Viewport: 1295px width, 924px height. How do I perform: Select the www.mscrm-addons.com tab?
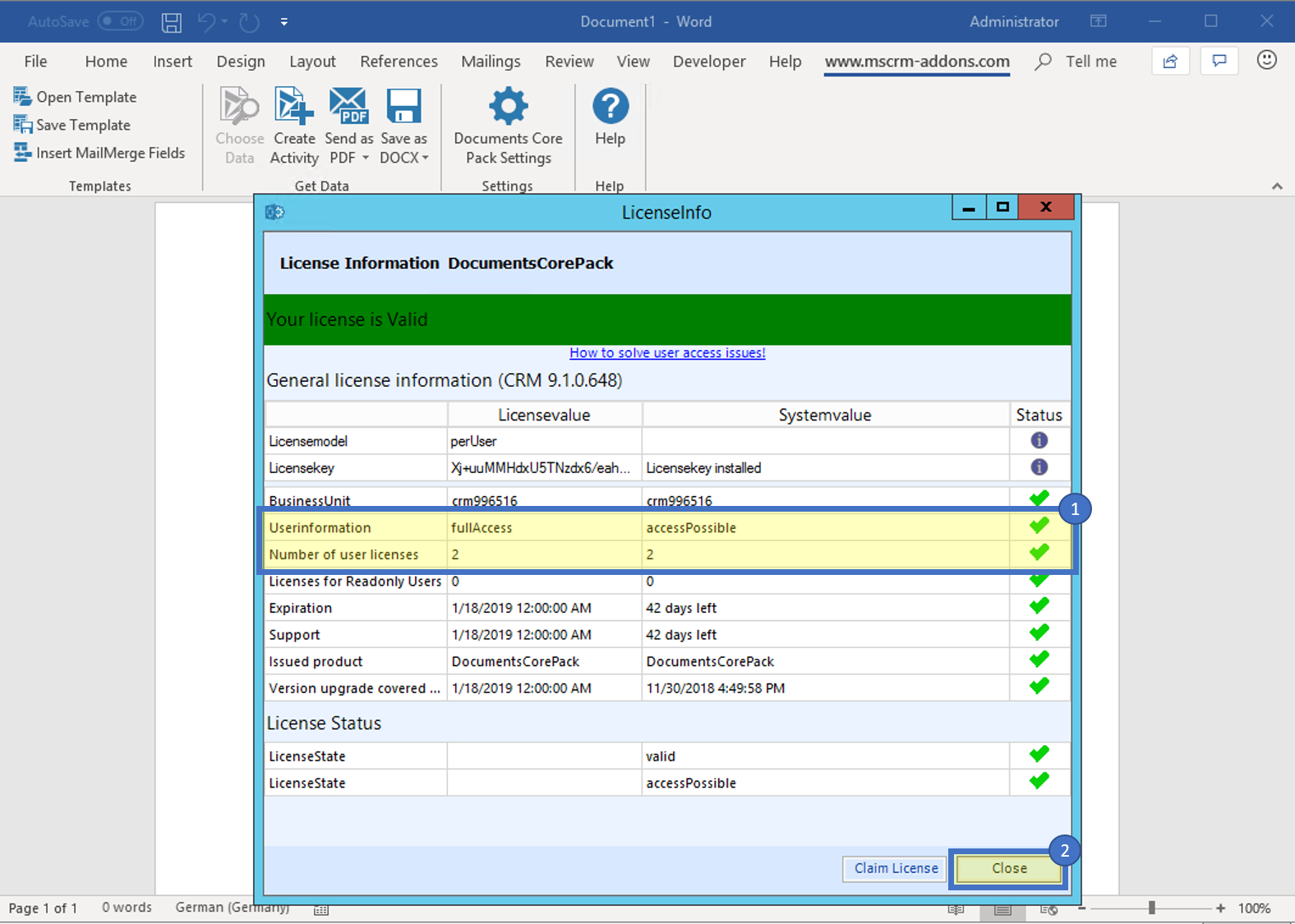click(917, 62)
